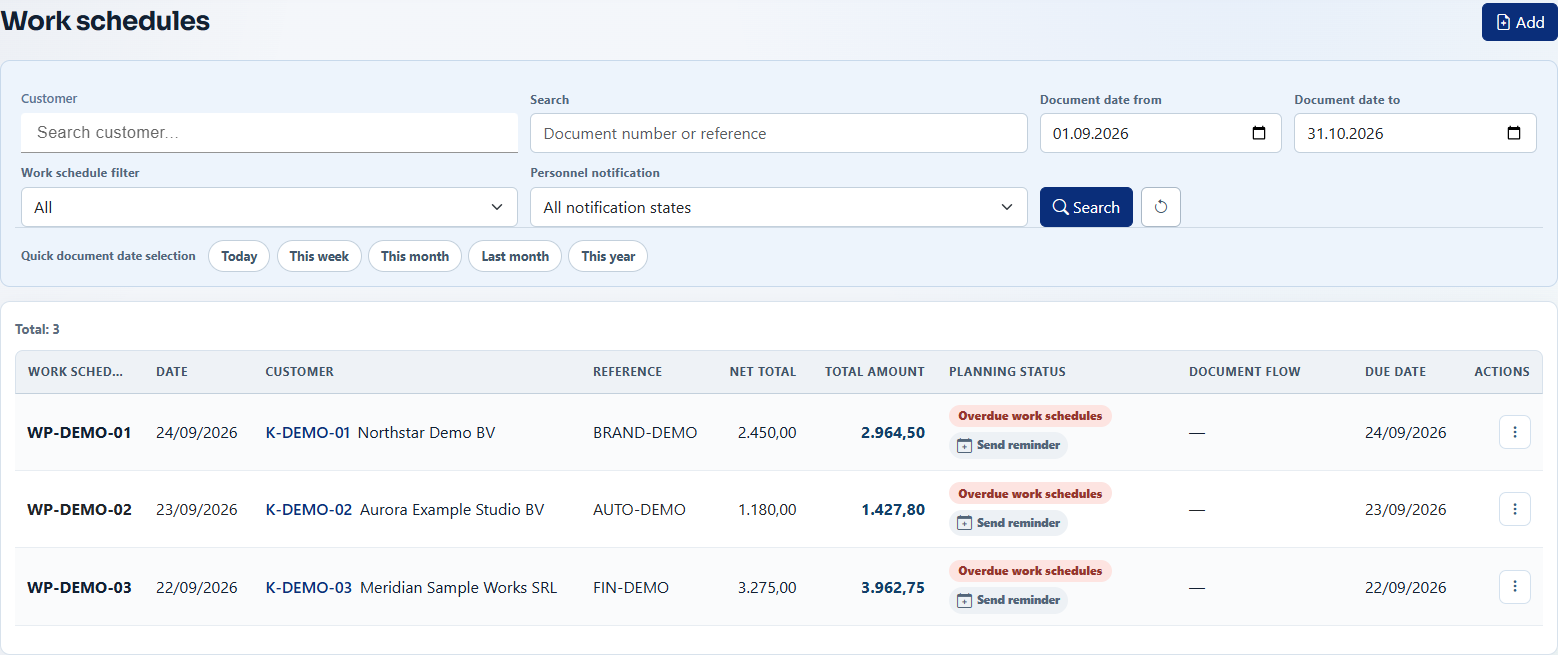Select the Last month quick date chip
This screenshot has width=1558, height=655.
[515, 256]
